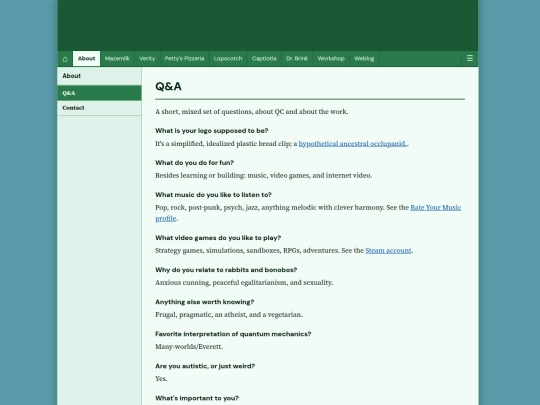This screenshot has width=540, height=405.
Task: Select the About tab
Action: (86, 59)
